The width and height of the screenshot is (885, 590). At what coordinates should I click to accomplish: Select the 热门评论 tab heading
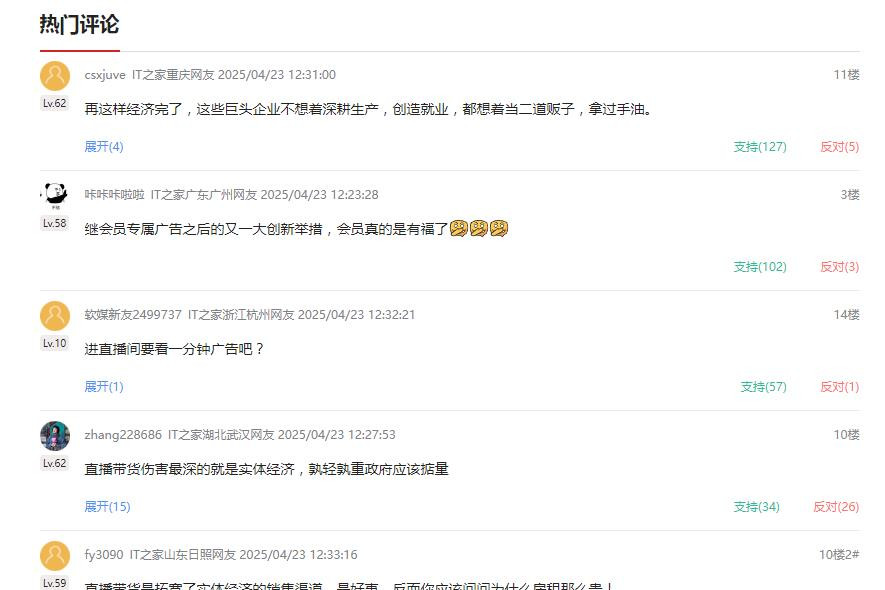80,25
